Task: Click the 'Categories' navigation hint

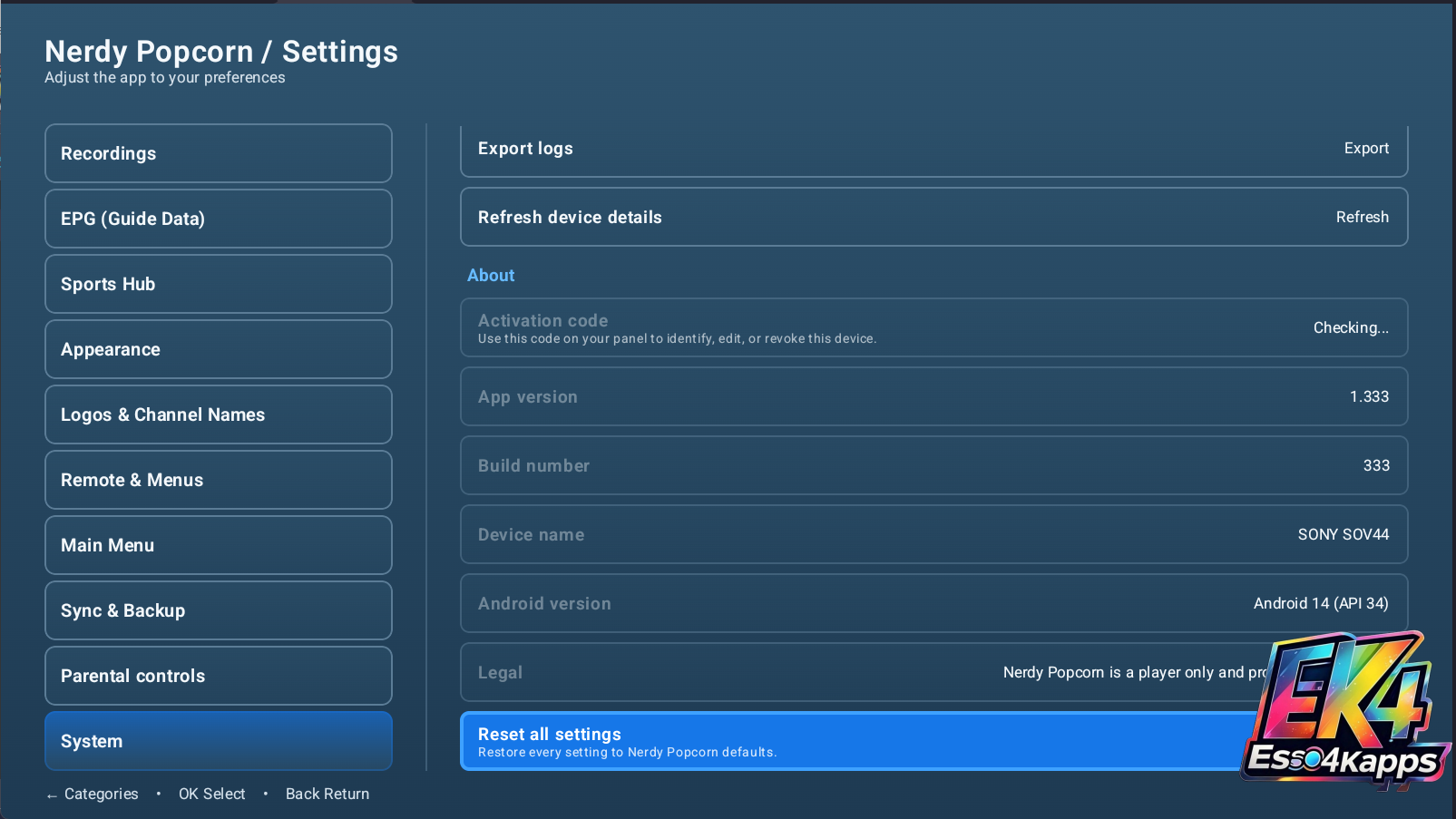Action: click(x=93, y=794)
